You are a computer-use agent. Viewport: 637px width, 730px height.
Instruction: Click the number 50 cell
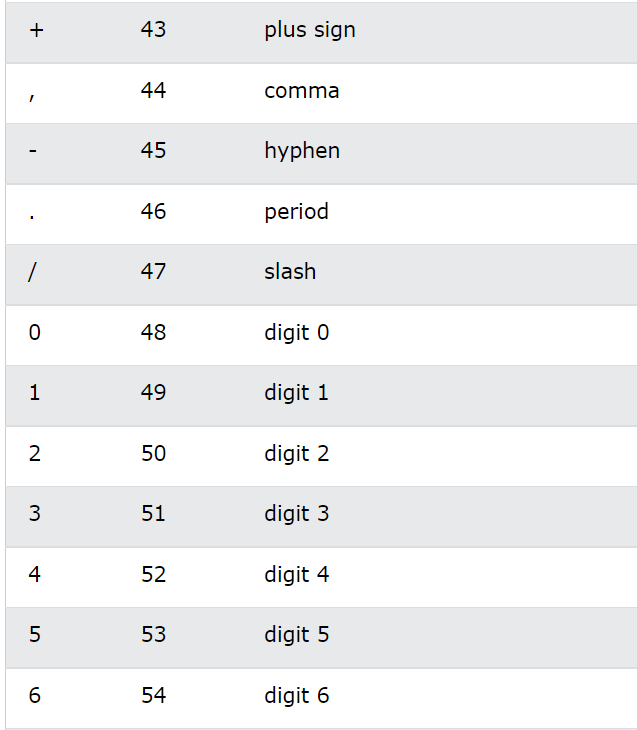[153, 453]
